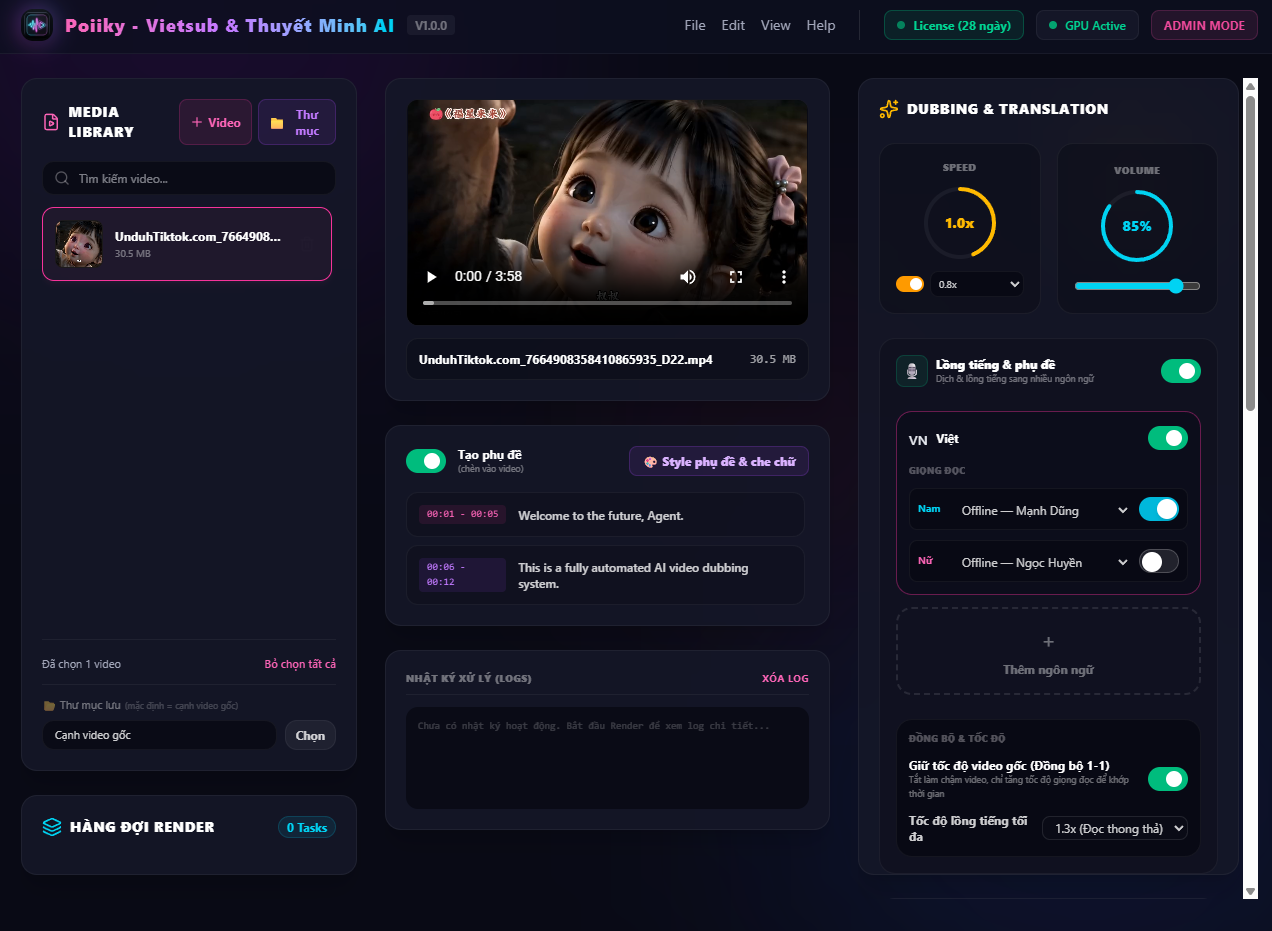Click the ADMIN MODE button
This screenshot has height=931, width=1272.
tap(1205, 25)
